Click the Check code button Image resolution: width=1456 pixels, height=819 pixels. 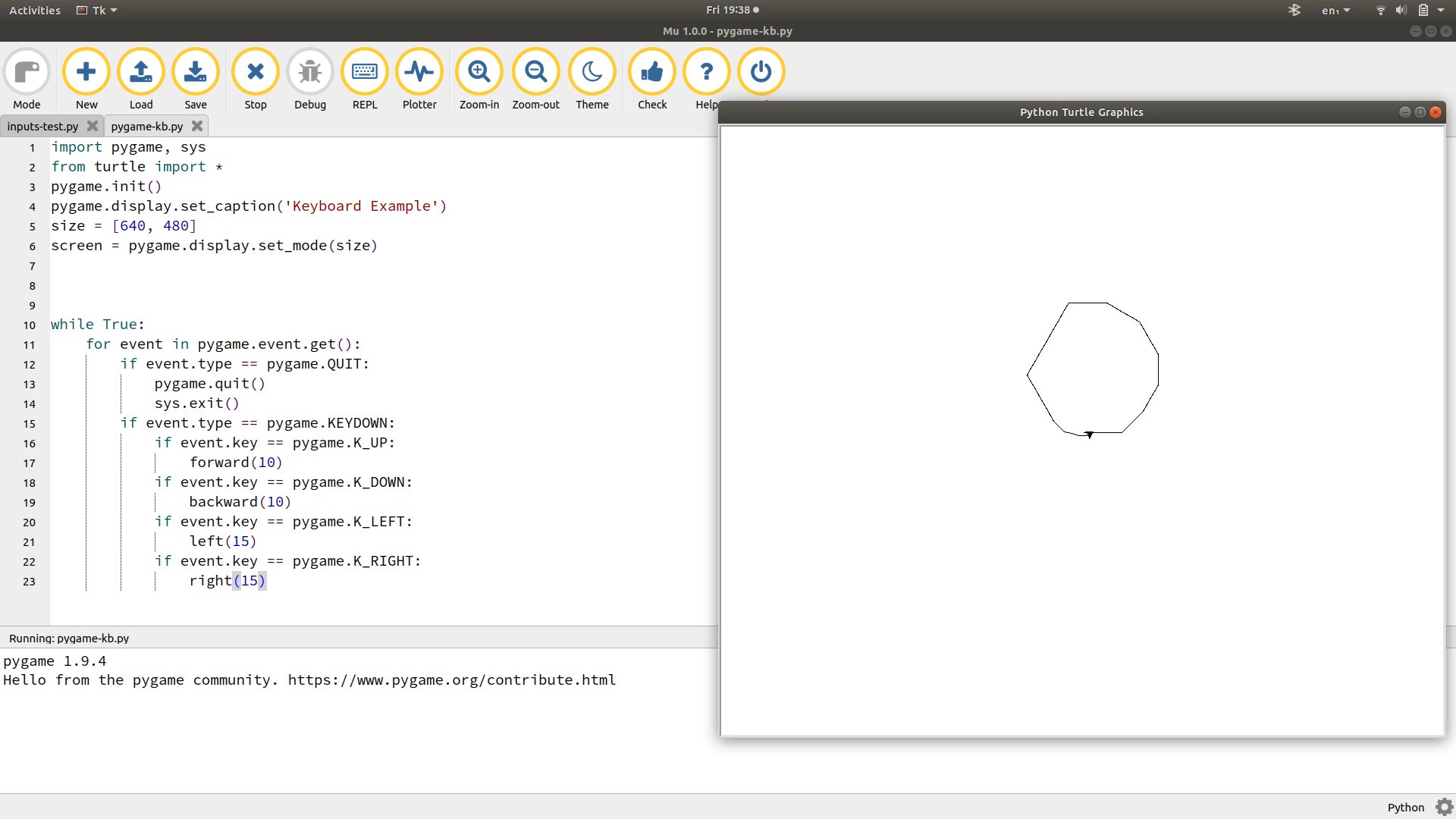(651, 71)
